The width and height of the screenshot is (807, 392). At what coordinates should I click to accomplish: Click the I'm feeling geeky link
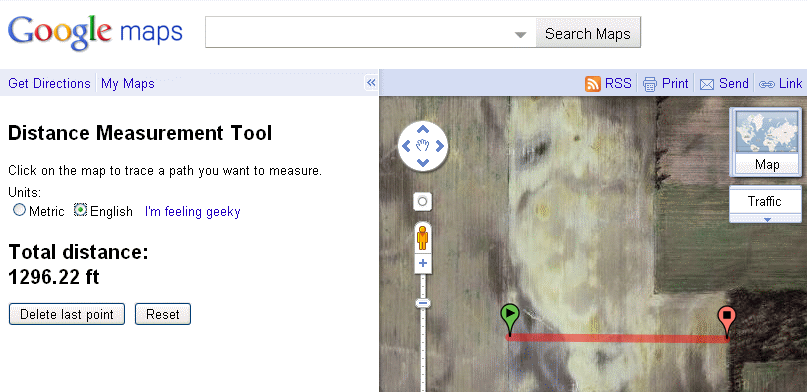point(192,211)
